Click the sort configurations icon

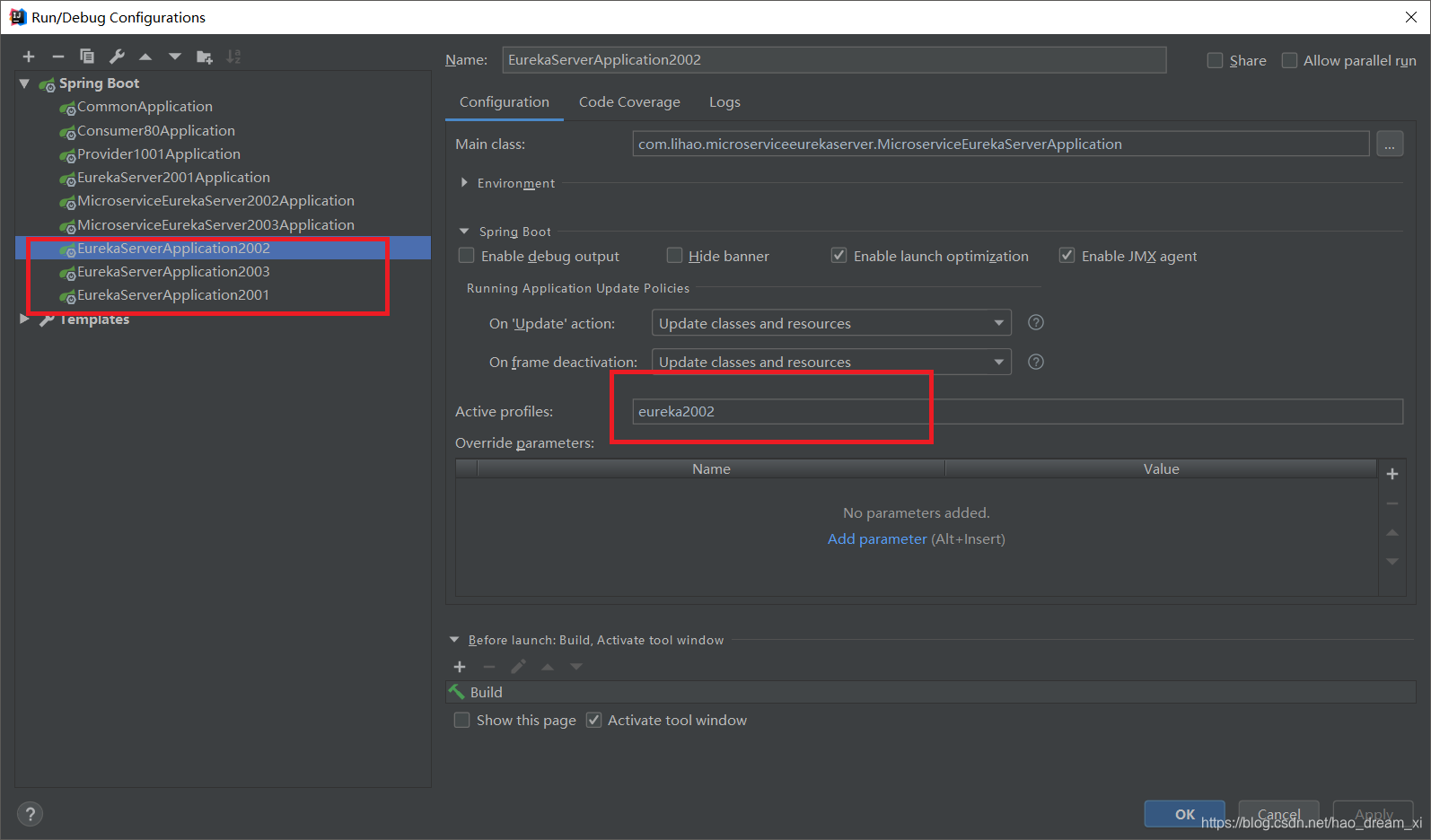pos(233,57)
